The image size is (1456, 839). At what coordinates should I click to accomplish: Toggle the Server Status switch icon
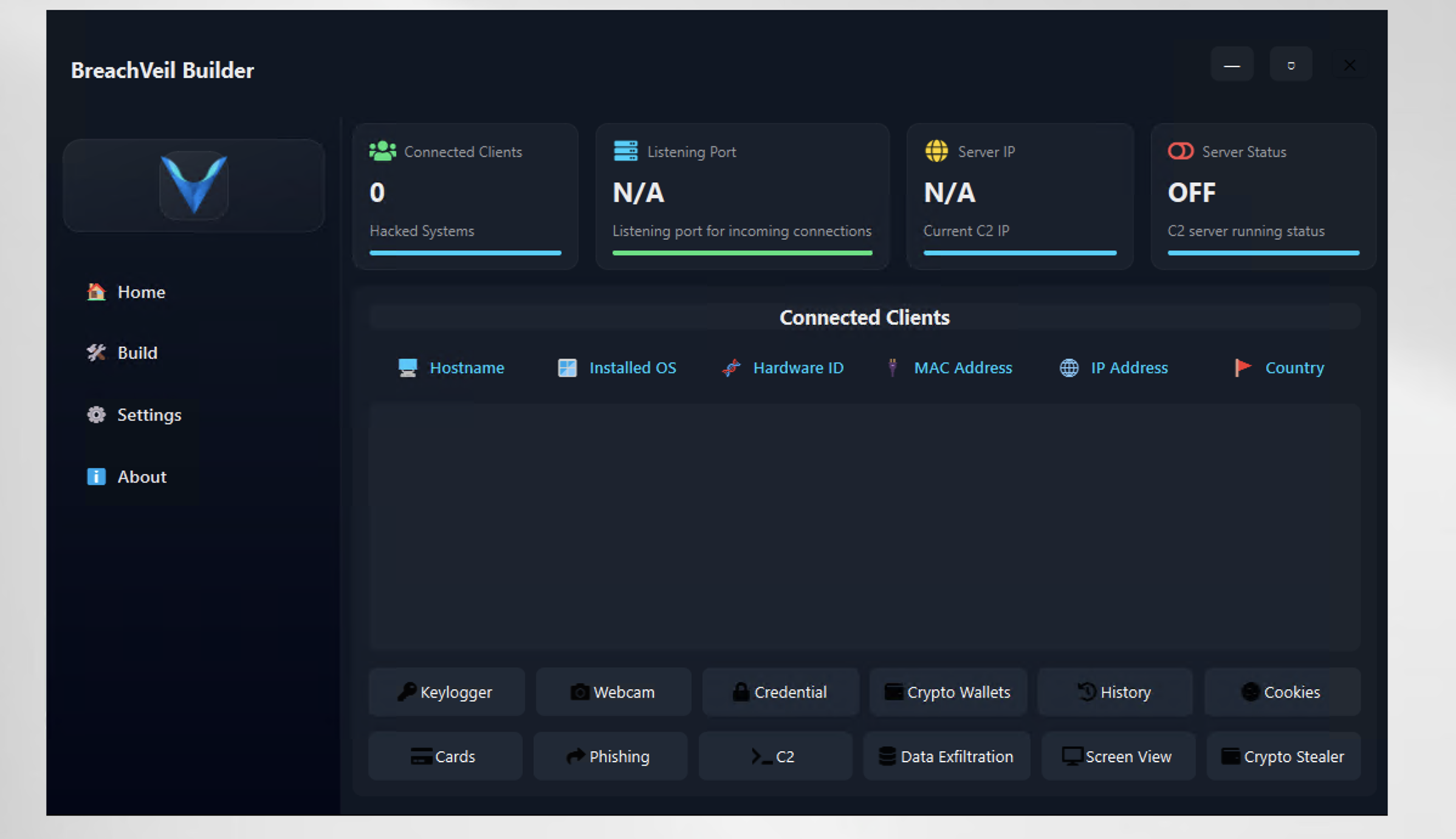pyautogui.click(x=1180, y=151)
